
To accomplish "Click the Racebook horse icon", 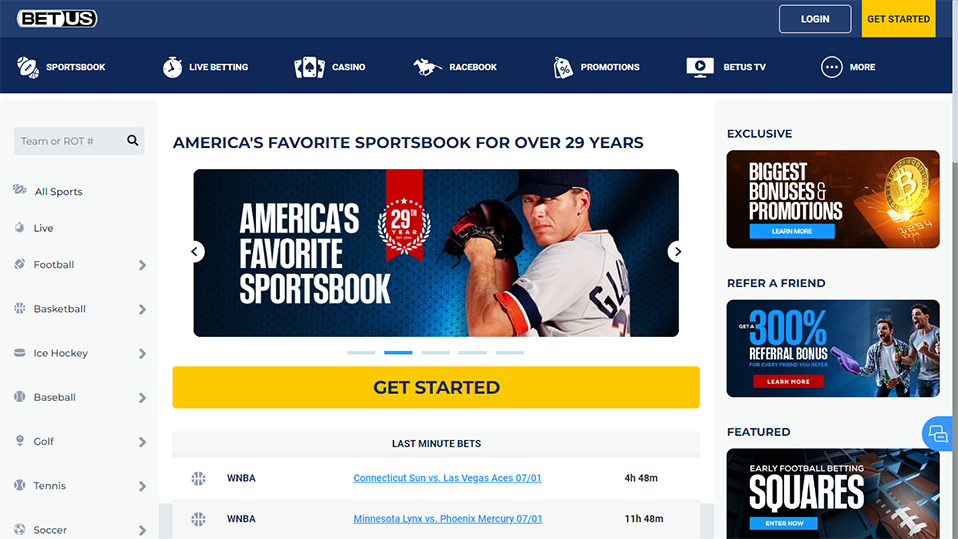I will click(427, 67).
